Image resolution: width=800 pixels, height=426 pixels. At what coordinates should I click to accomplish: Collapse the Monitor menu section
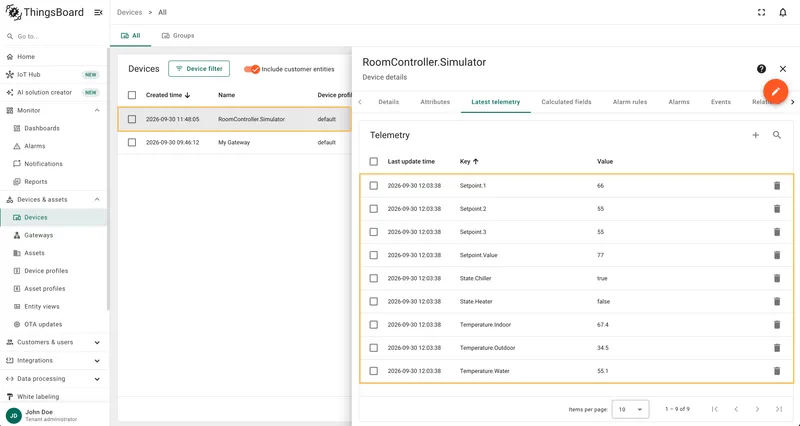coord(97,111)
